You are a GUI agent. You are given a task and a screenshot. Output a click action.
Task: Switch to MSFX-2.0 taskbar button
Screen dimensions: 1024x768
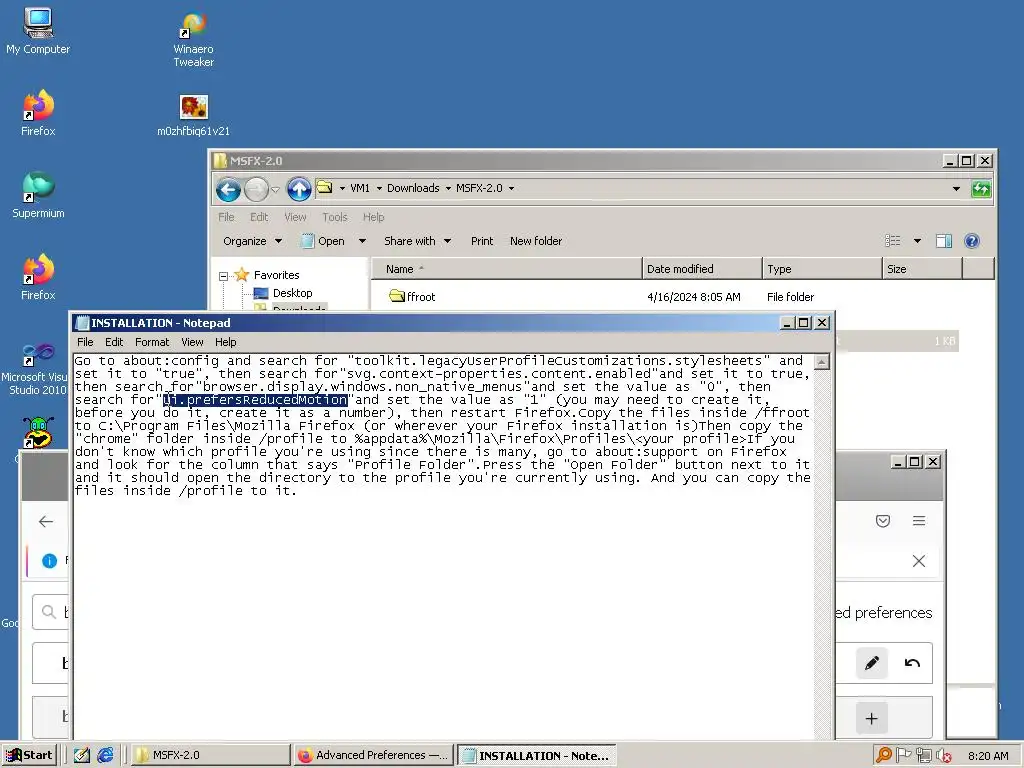(x=209, y=755)
